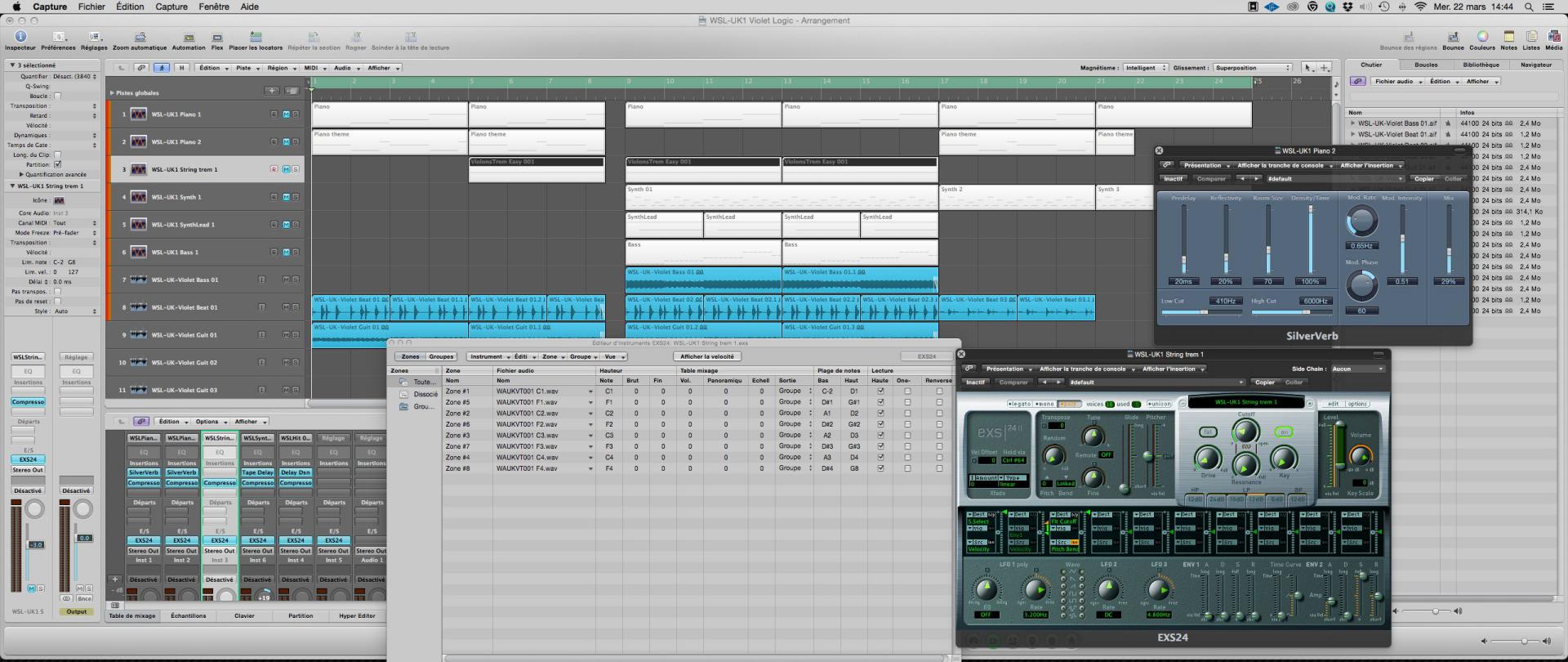This screenshot has width=1568, height=662.
Task: Open the Couleurs palette icon
Action: click(x=1482, y=37)
